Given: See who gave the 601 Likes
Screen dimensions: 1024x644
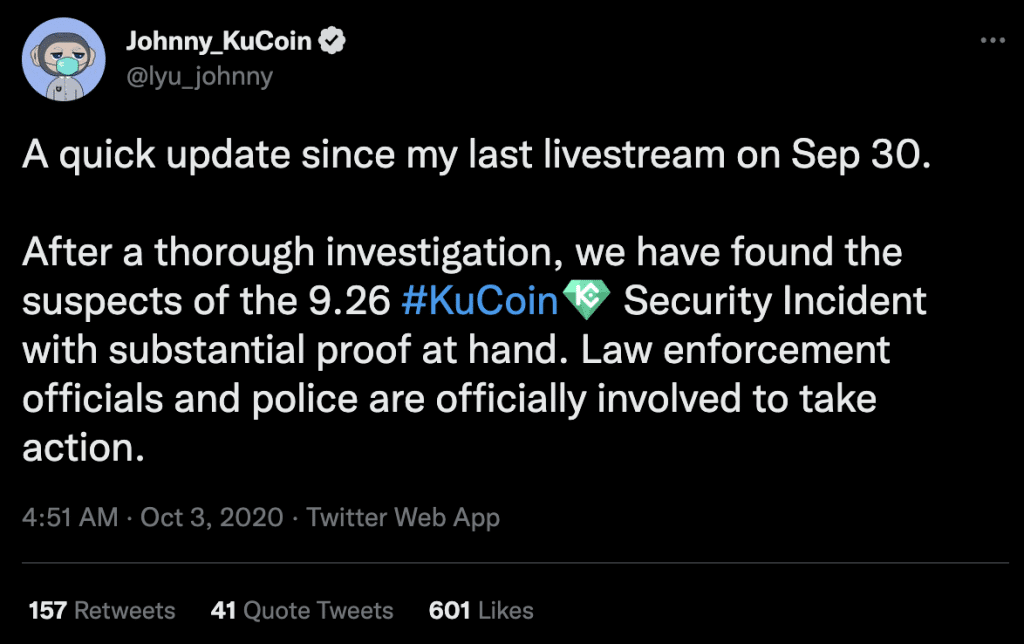Looking at the screenshot, I should click(481, 610).
